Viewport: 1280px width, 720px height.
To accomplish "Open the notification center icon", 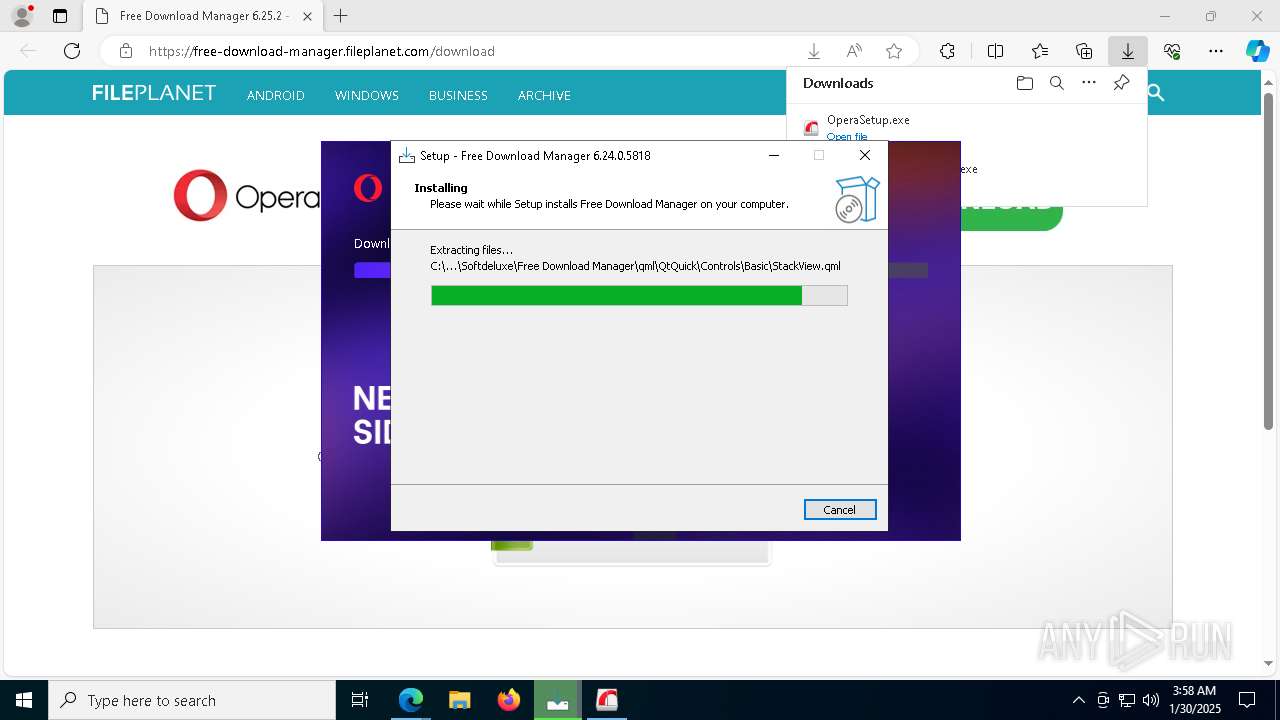I will click(x=1247, y=700).
